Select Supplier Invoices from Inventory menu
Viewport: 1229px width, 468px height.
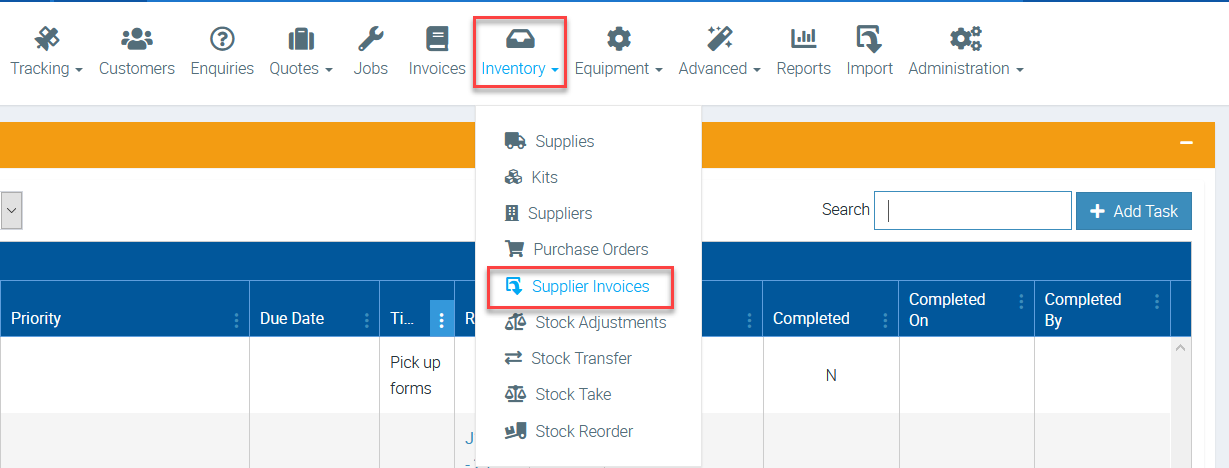coord(590,286)
